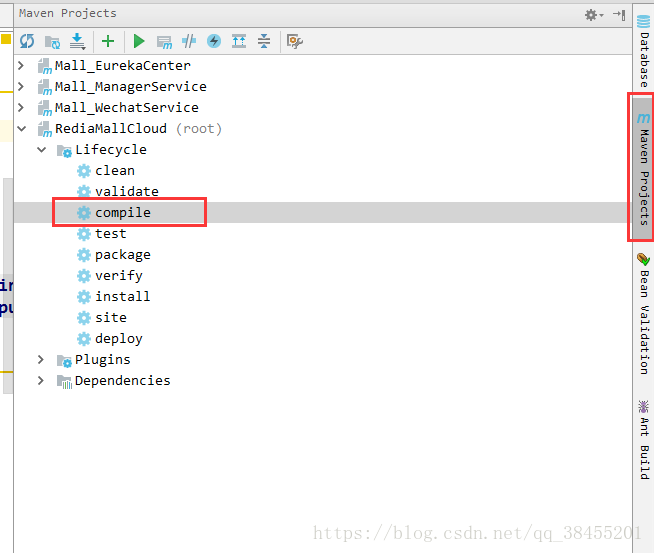Generate sources and update folders icon
Viewport: 654px width, 553px height.
point(53,42)
